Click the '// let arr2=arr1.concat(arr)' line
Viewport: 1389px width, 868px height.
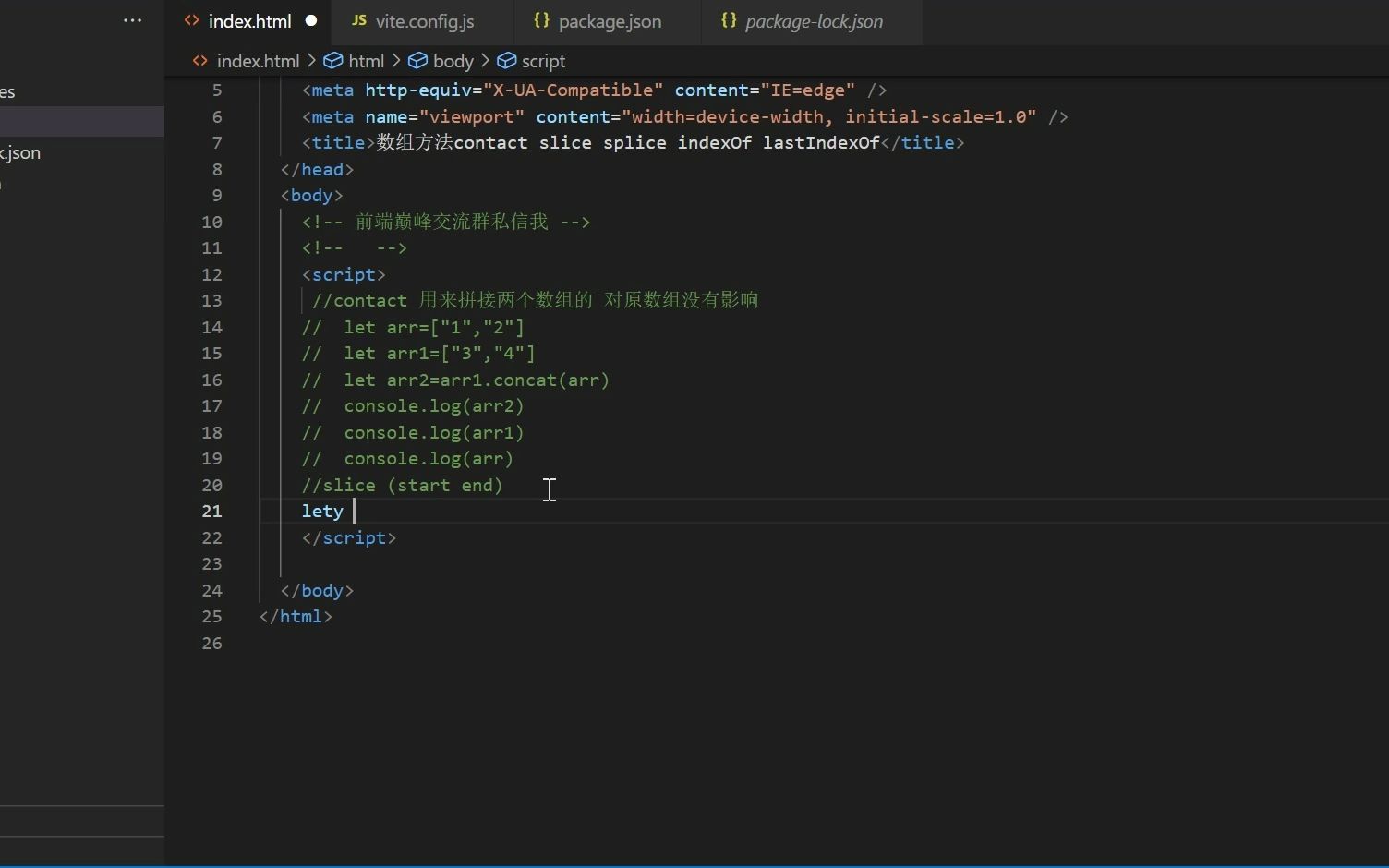[455, 380]
